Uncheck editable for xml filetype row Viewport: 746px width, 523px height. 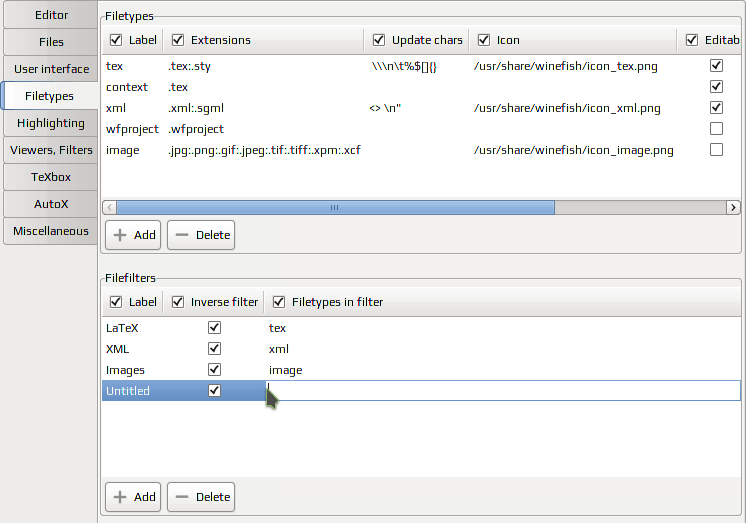click(x=716, y=108)
